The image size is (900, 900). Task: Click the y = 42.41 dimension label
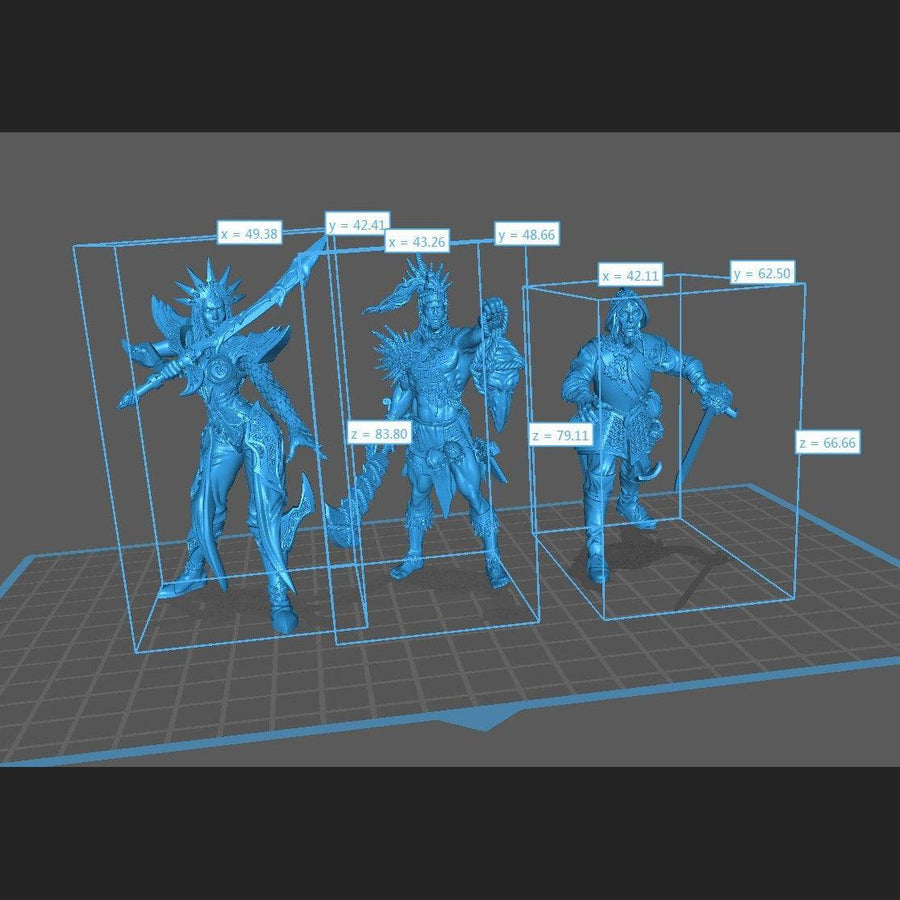(357, 225)
